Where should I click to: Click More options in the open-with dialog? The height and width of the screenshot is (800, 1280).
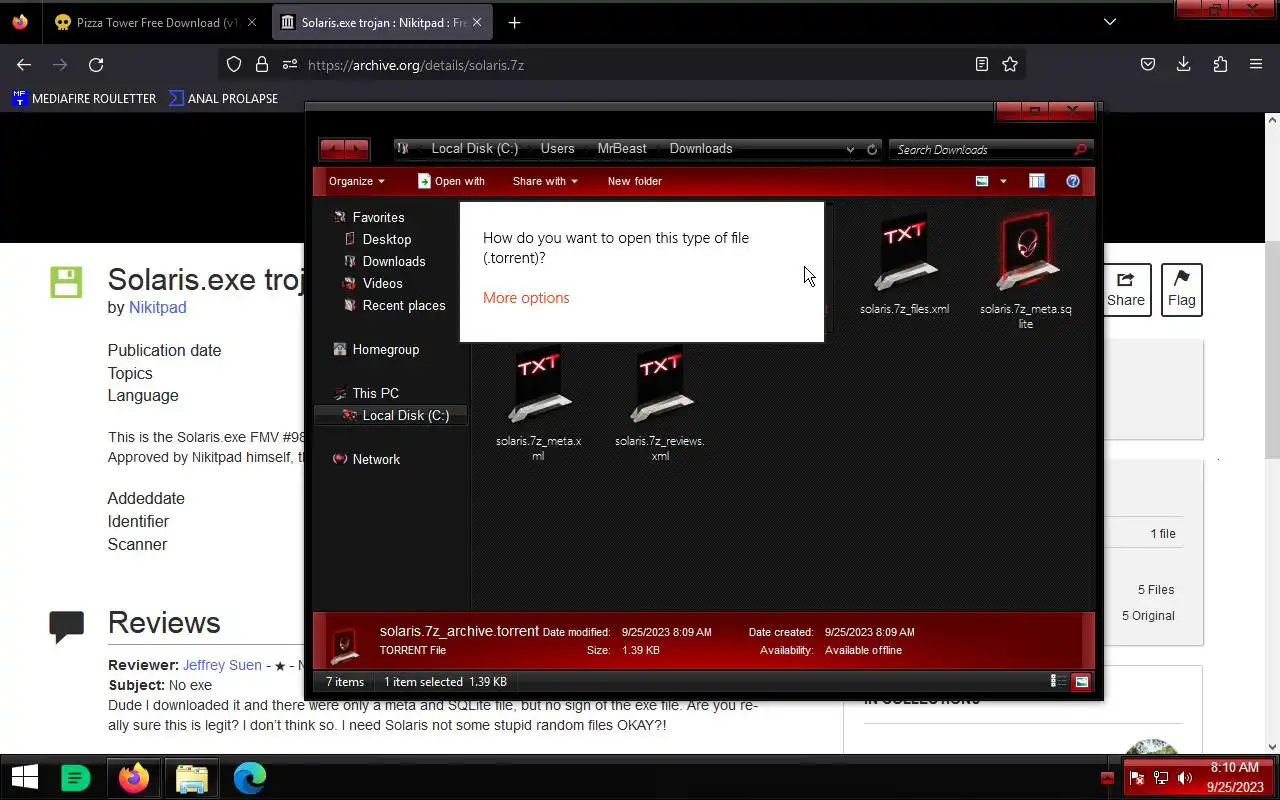pos(526,298)
